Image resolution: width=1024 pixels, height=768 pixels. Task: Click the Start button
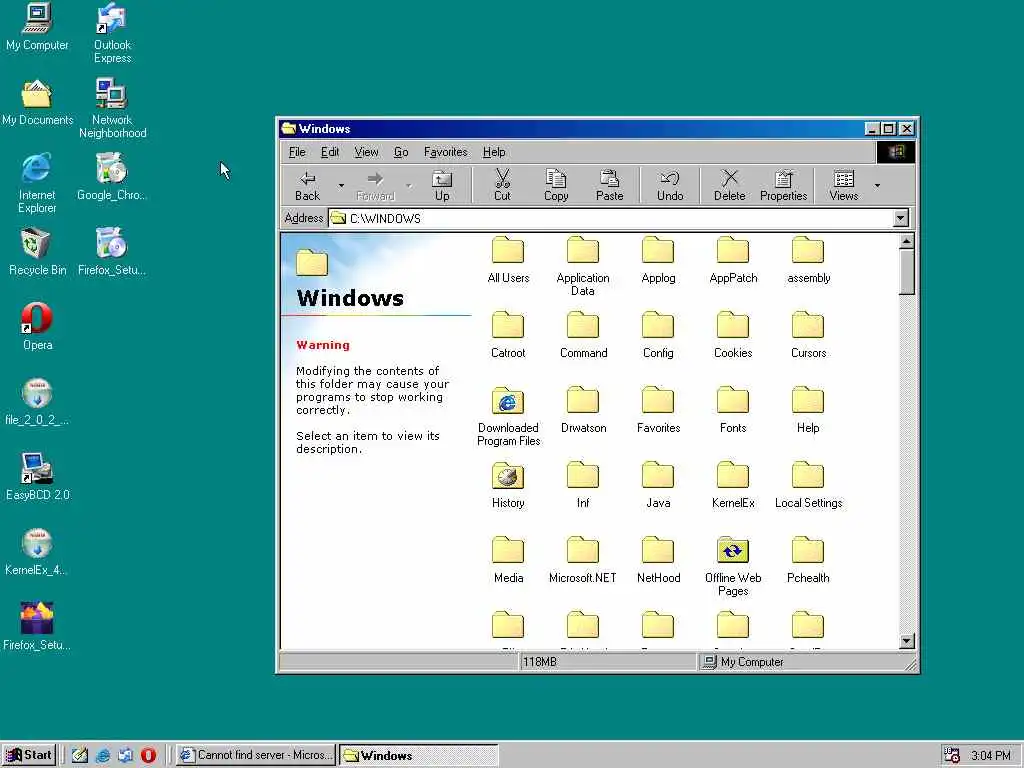[29, 755]
